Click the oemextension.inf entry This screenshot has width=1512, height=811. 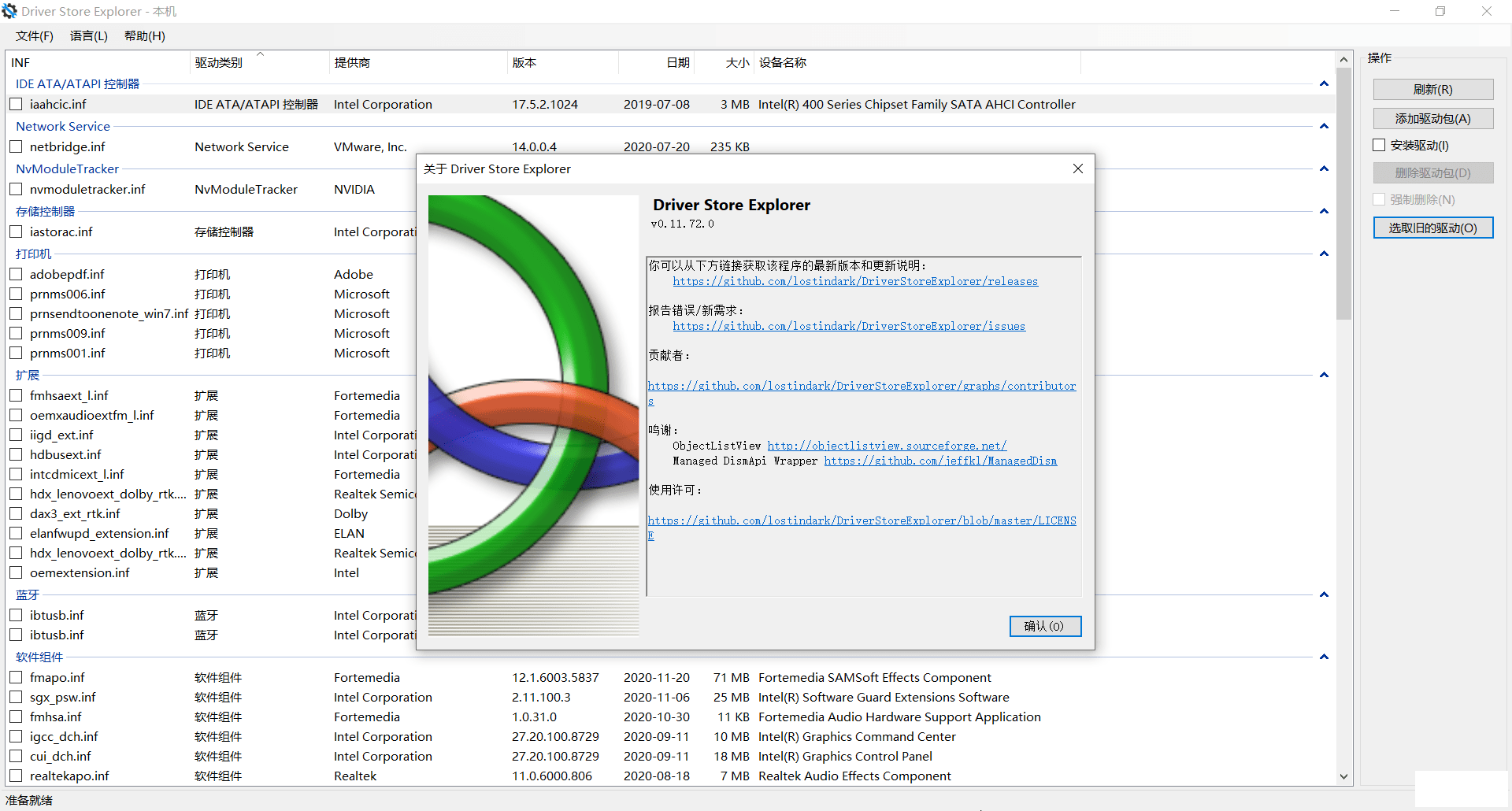[x=80, y=572]
